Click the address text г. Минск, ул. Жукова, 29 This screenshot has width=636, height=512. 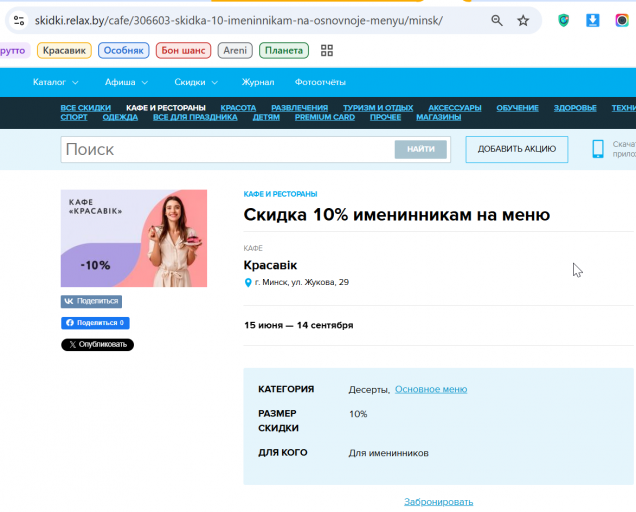pos(301,282)
